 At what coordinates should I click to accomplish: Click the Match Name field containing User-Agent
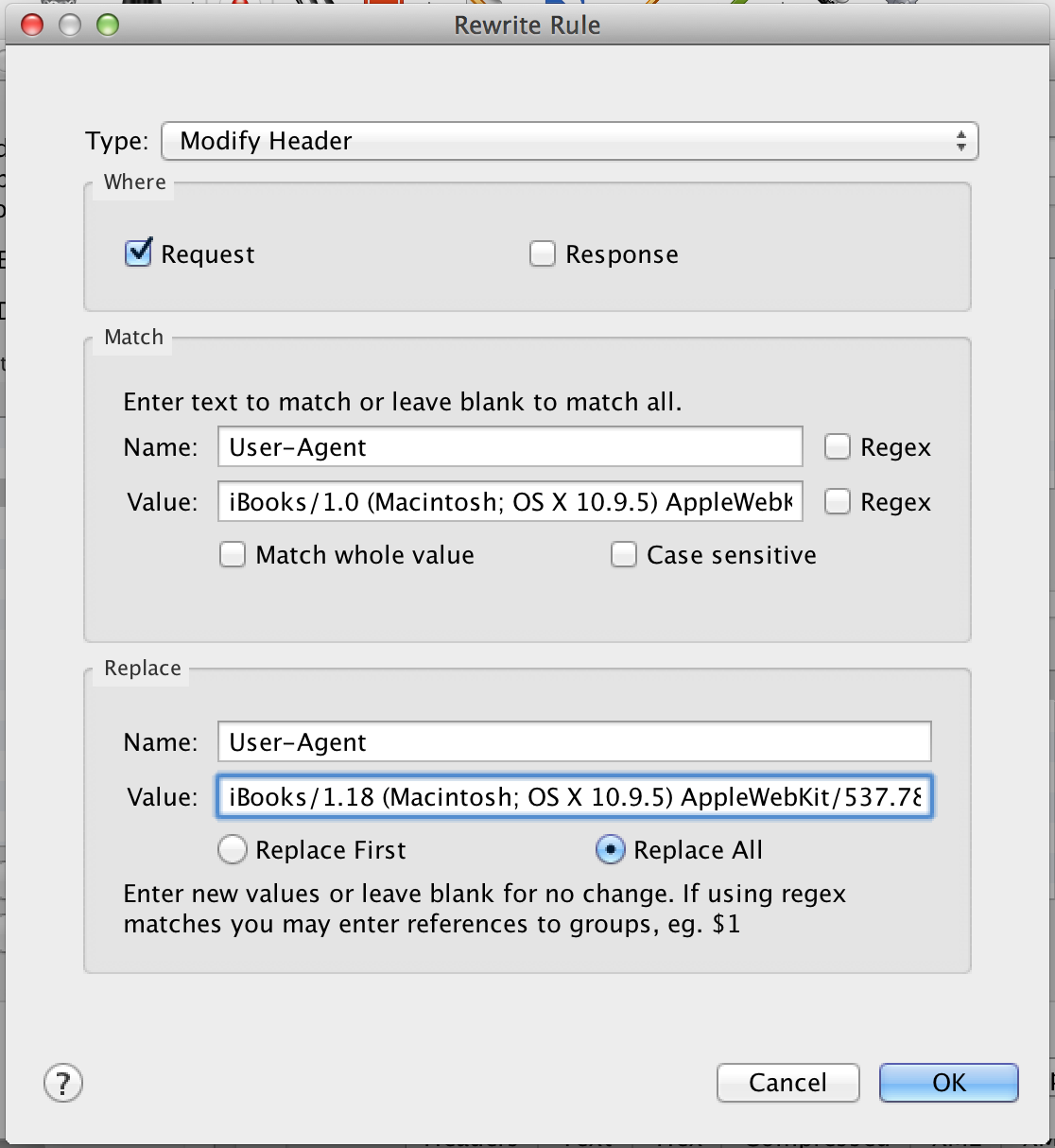tap(510, 447)
